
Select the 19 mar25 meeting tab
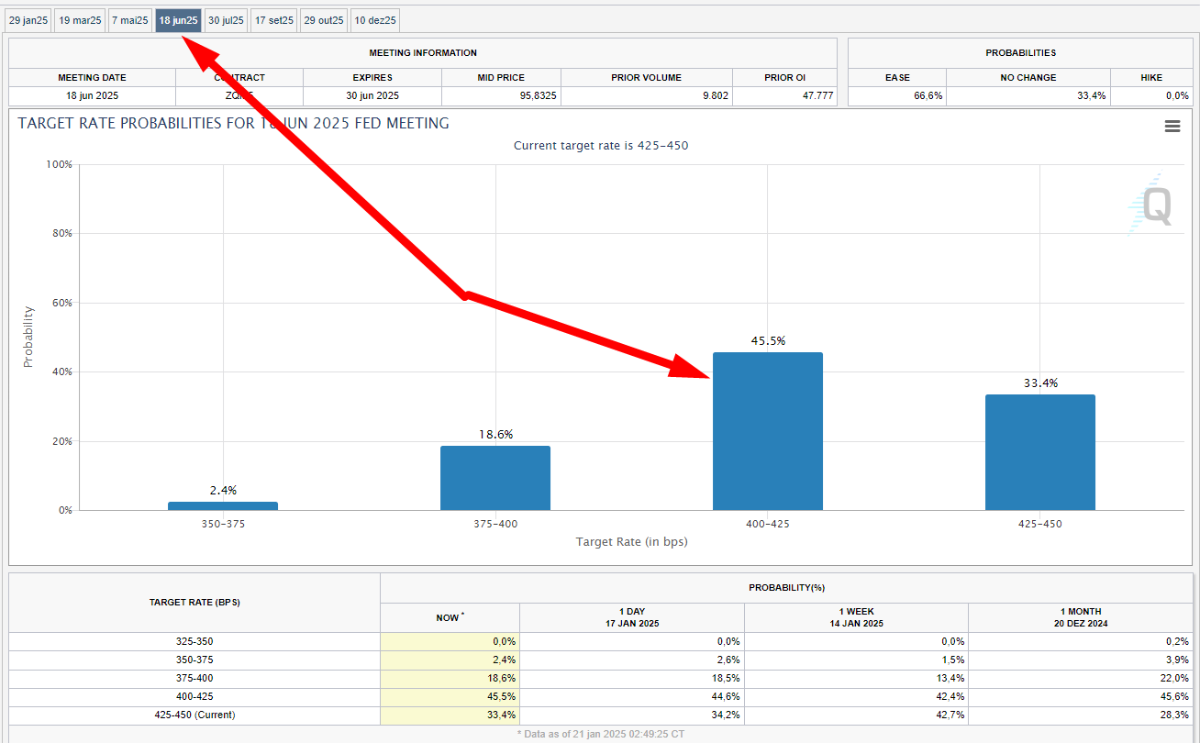(x=80, y=20)
